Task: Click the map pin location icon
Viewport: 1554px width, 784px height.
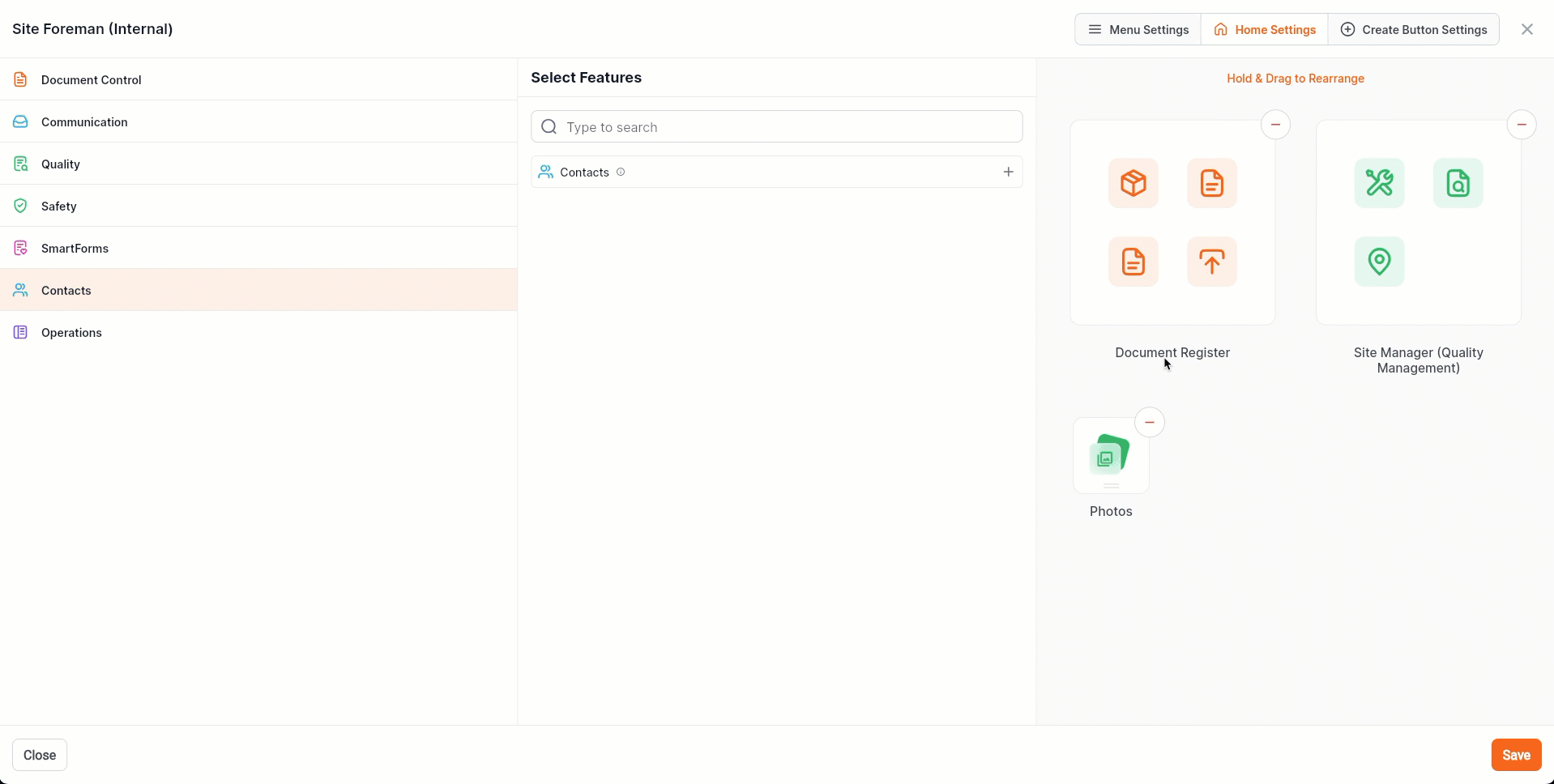Action: tap(1378, 262)
